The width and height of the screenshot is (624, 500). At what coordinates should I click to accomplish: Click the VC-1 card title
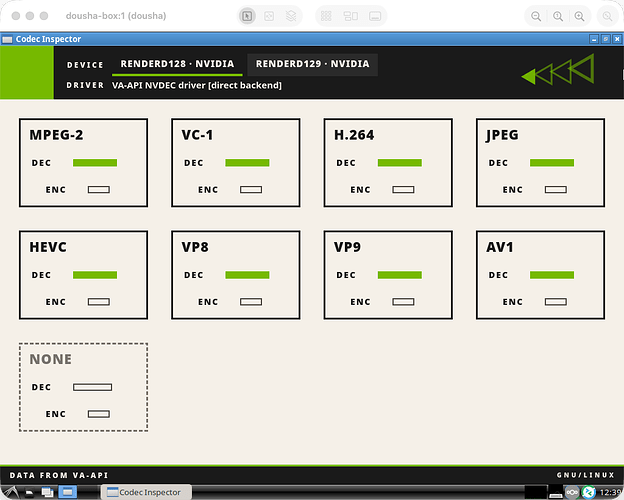pyautogui.click(x=197, y=135)
